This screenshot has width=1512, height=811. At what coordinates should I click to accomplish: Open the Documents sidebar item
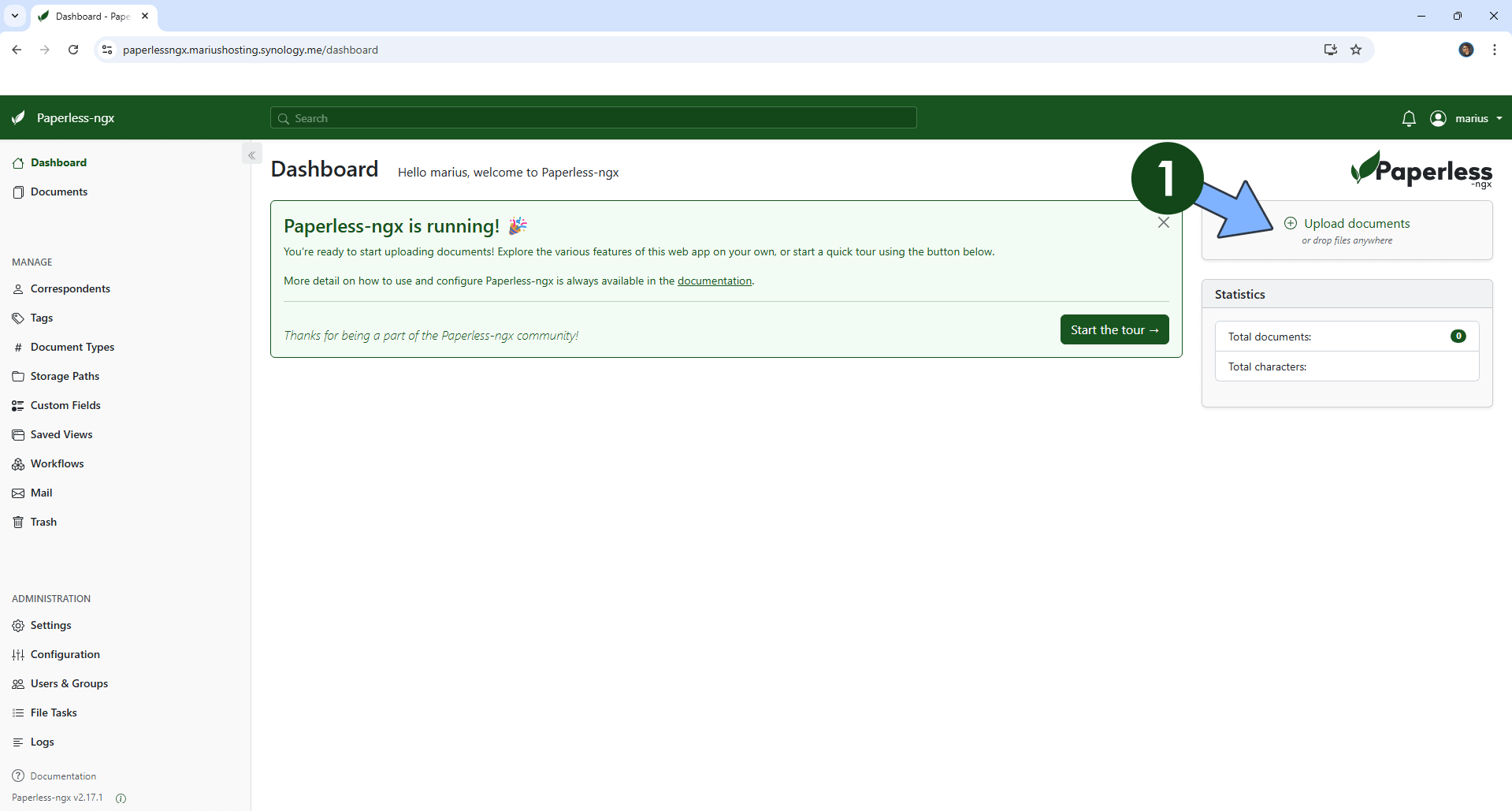[x=58, y=192]
